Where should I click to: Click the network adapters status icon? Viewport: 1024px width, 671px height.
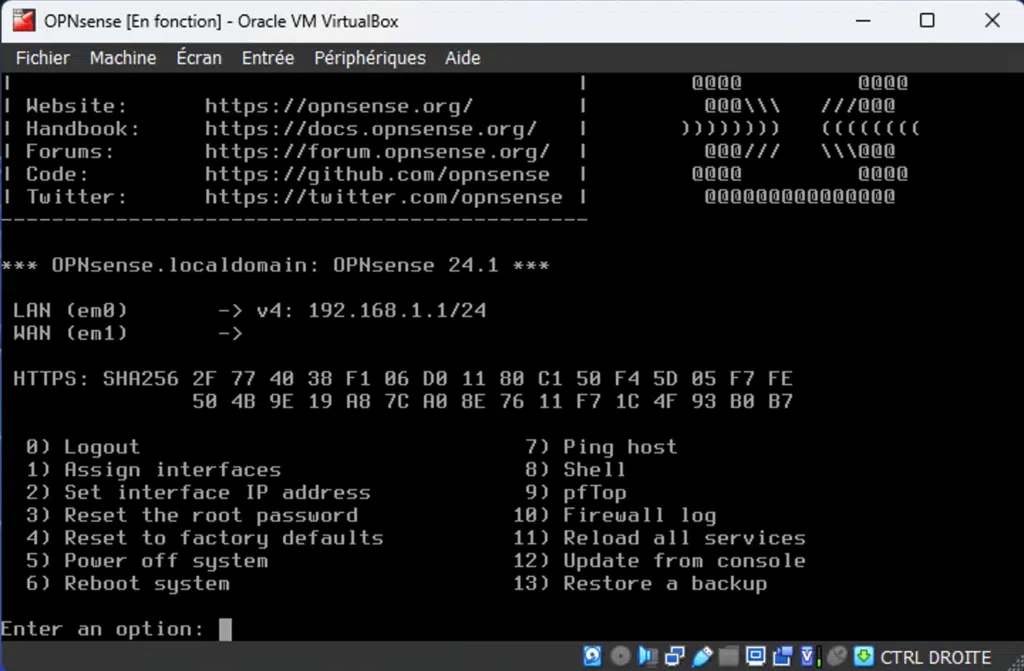[675, 656]
